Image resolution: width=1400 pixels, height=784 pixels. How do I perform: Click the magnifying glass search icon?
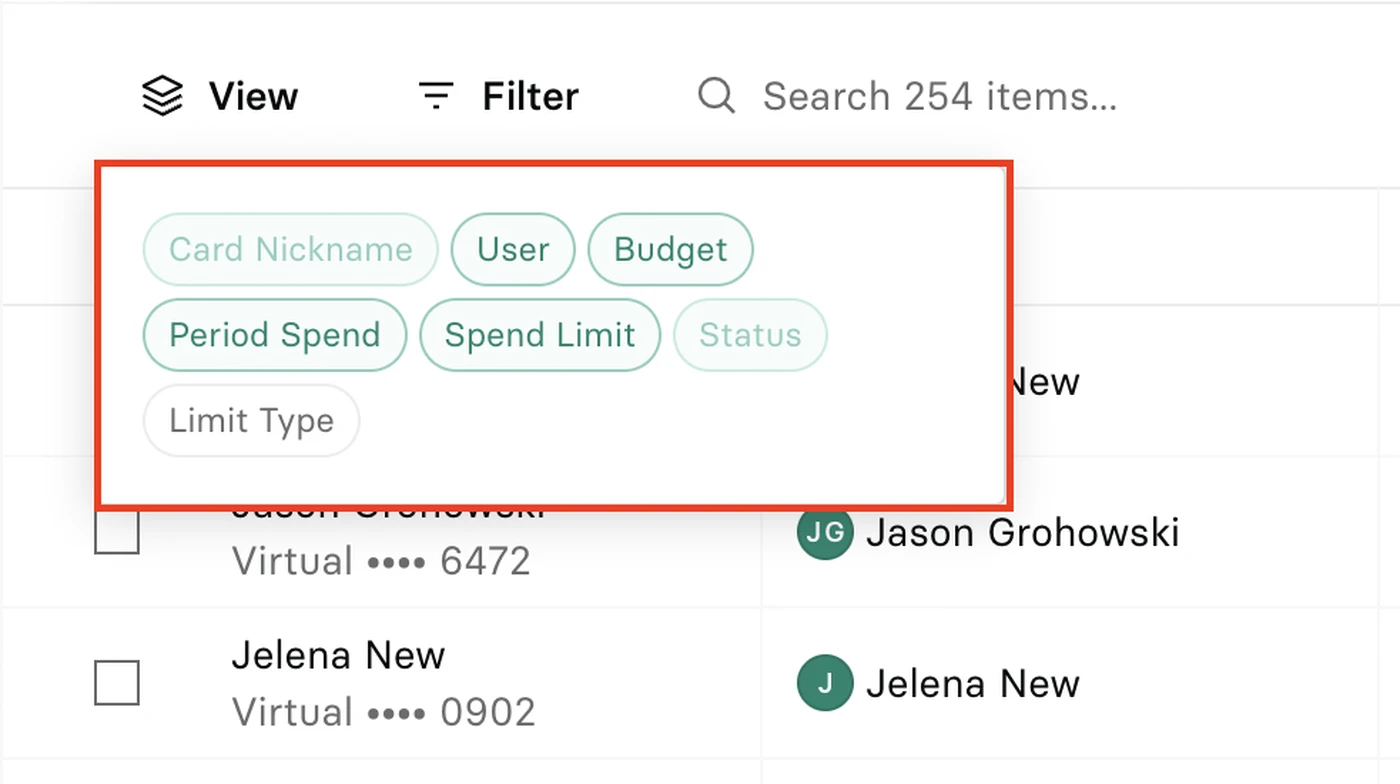pos(716,96)
